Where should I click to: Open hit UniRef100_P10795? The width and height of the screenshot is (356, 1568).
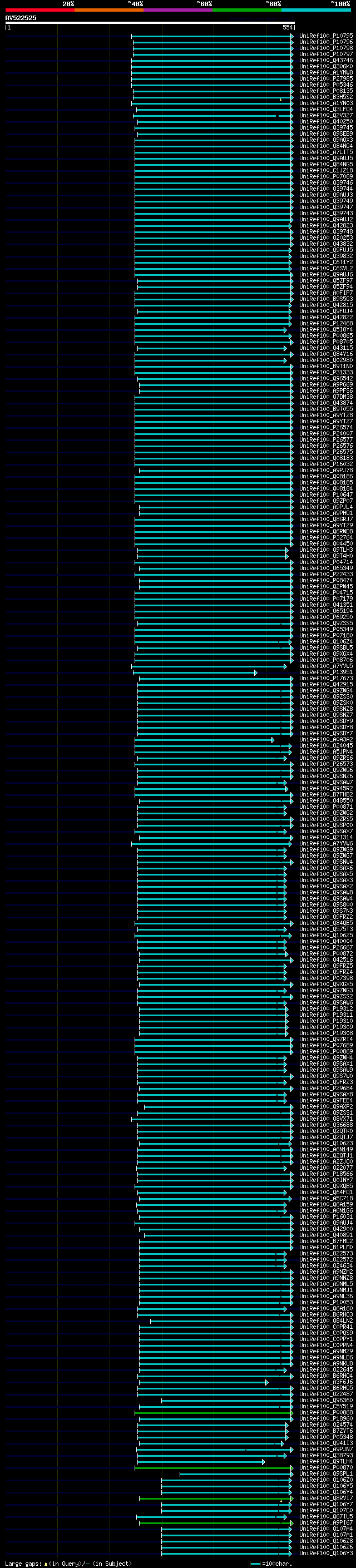pyautogui.click(x=325, y=36)
